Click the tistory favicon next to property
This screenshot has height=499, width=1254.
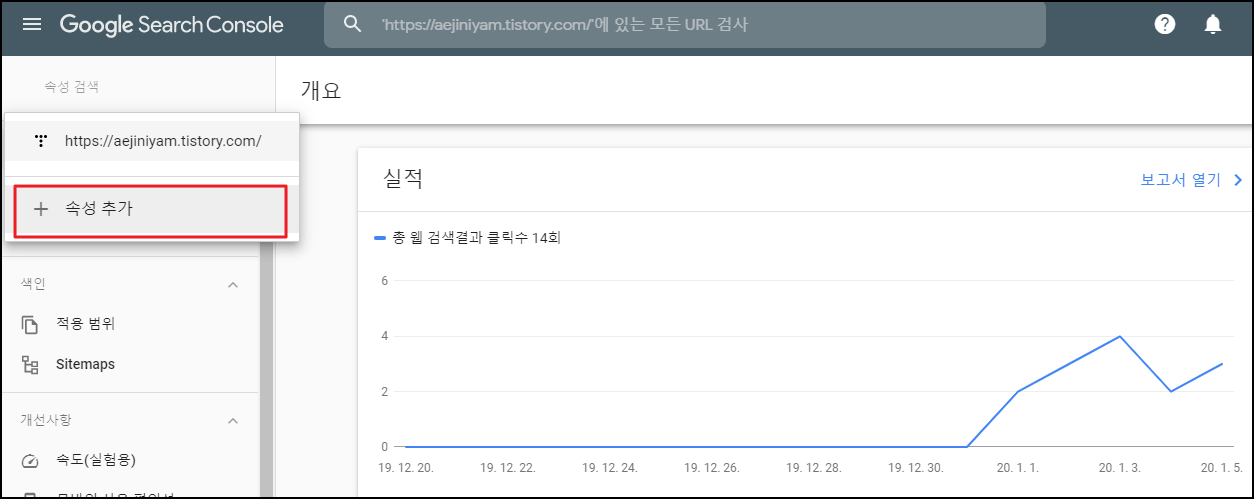tap(41, 141)
